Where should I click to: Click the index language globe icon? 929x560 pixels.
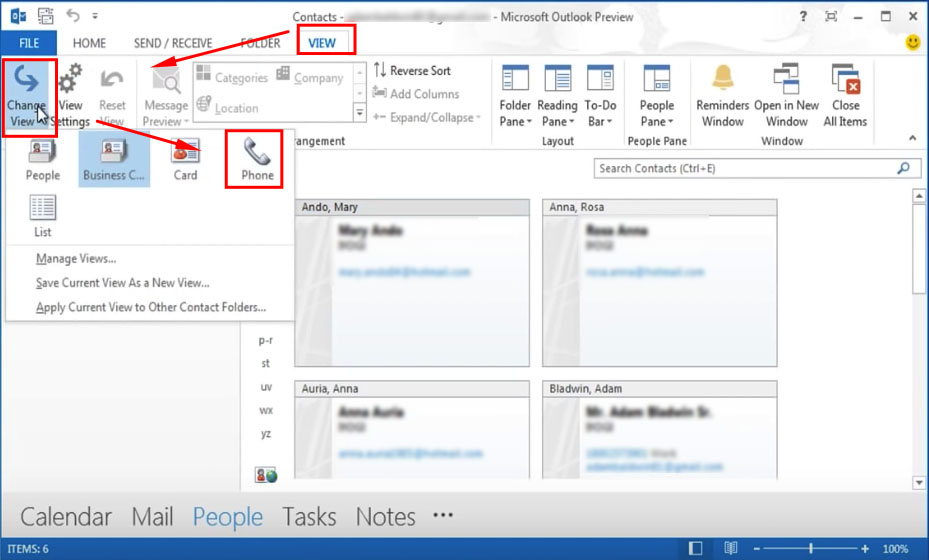coord(266,475)
